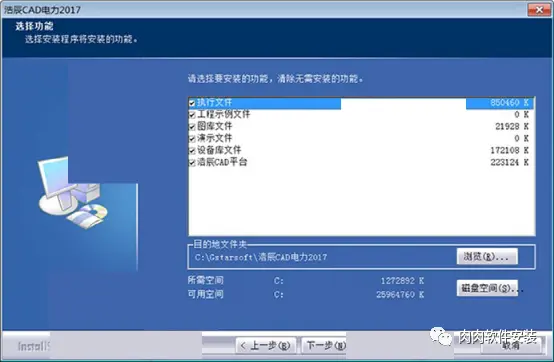This screenshot has width=554, height=362.
Task: Toggle the 设备库文件 checkbox
Action: [x=192, y=151]
